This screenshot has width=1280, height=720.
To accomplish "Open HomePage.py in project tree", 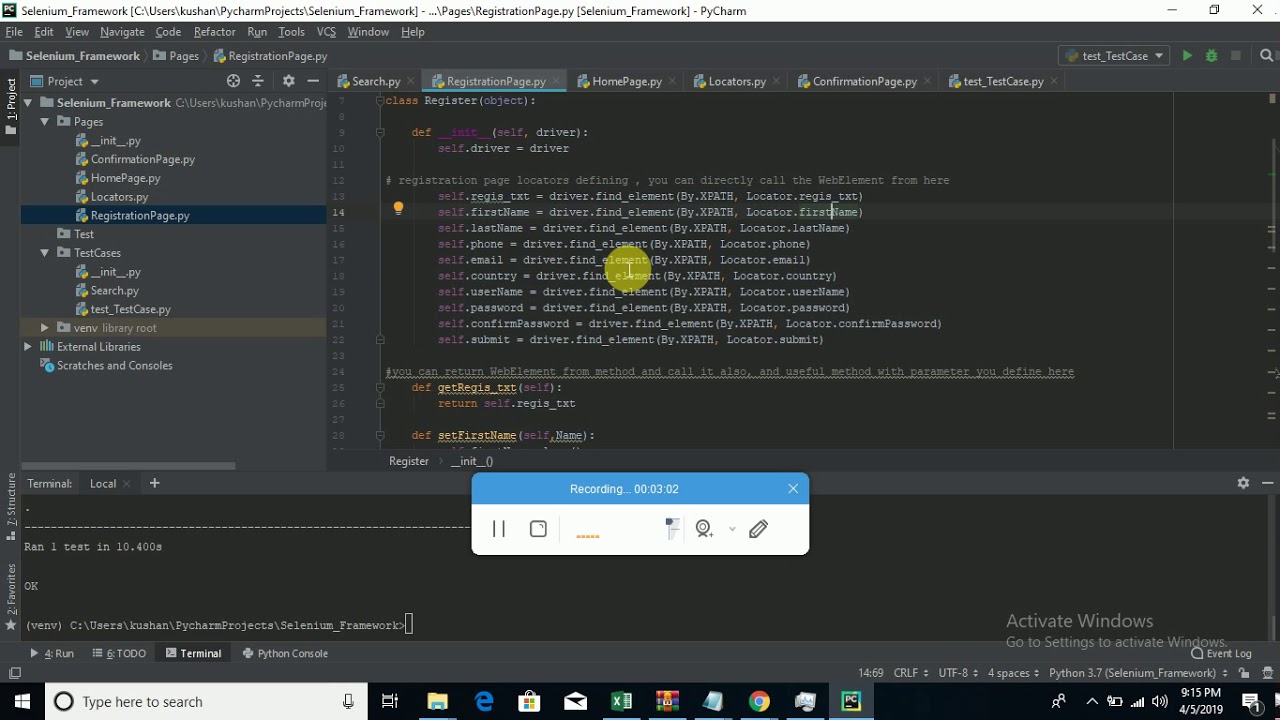I will pos(125,178).
